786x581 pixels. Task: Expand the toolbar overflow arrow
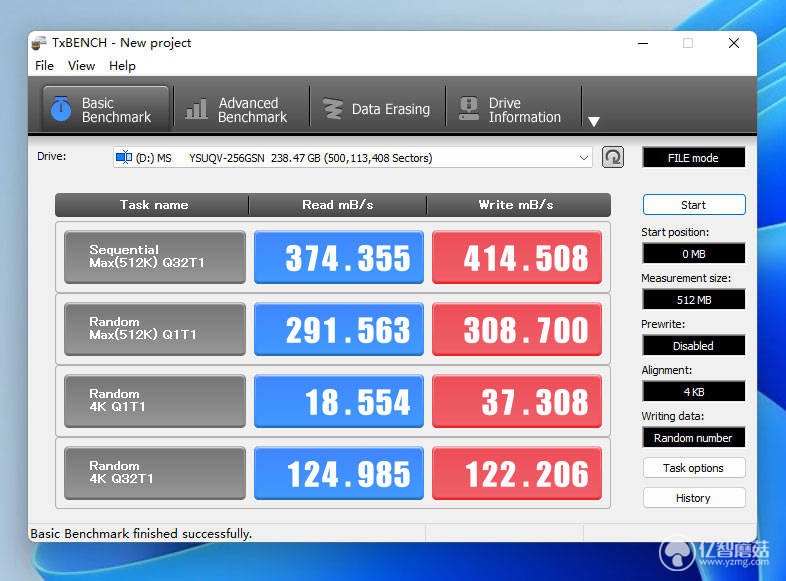[x=594, y=121]
